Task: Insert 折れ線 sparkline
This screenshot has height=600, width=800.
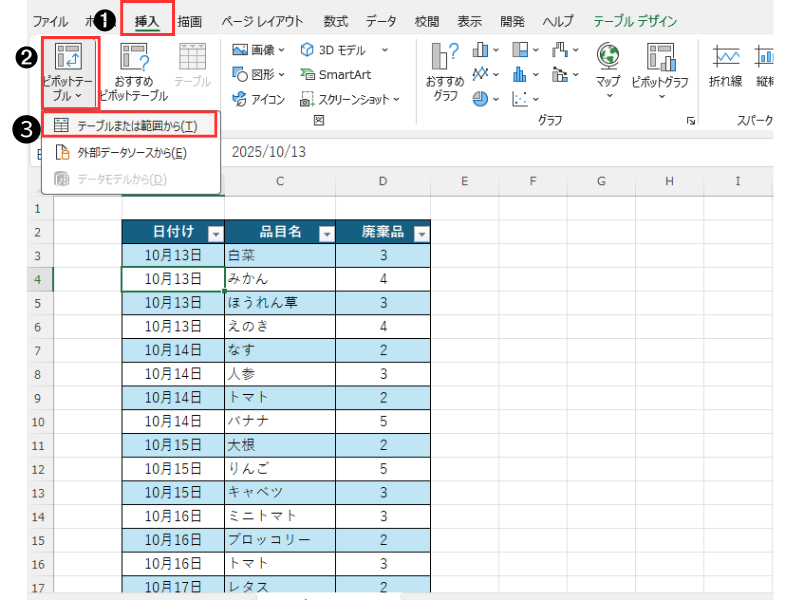Action: [725, 60]
